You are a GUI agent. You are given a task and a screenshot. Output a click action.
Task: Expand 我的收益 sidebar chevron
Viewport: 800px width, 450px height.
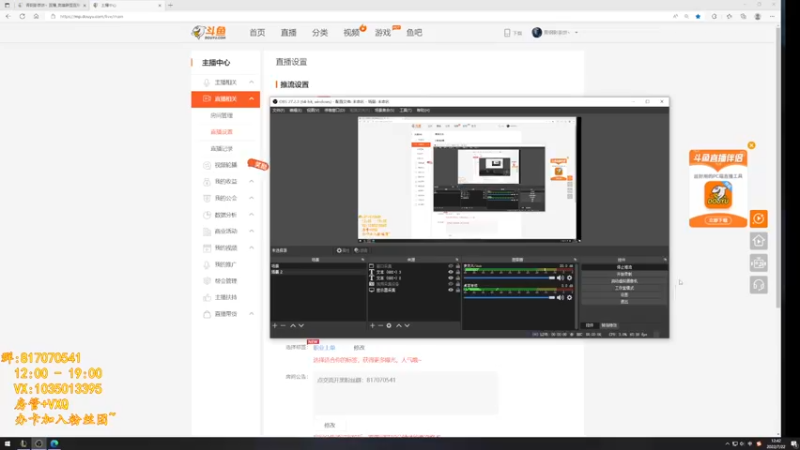click(x=252, y=182)
